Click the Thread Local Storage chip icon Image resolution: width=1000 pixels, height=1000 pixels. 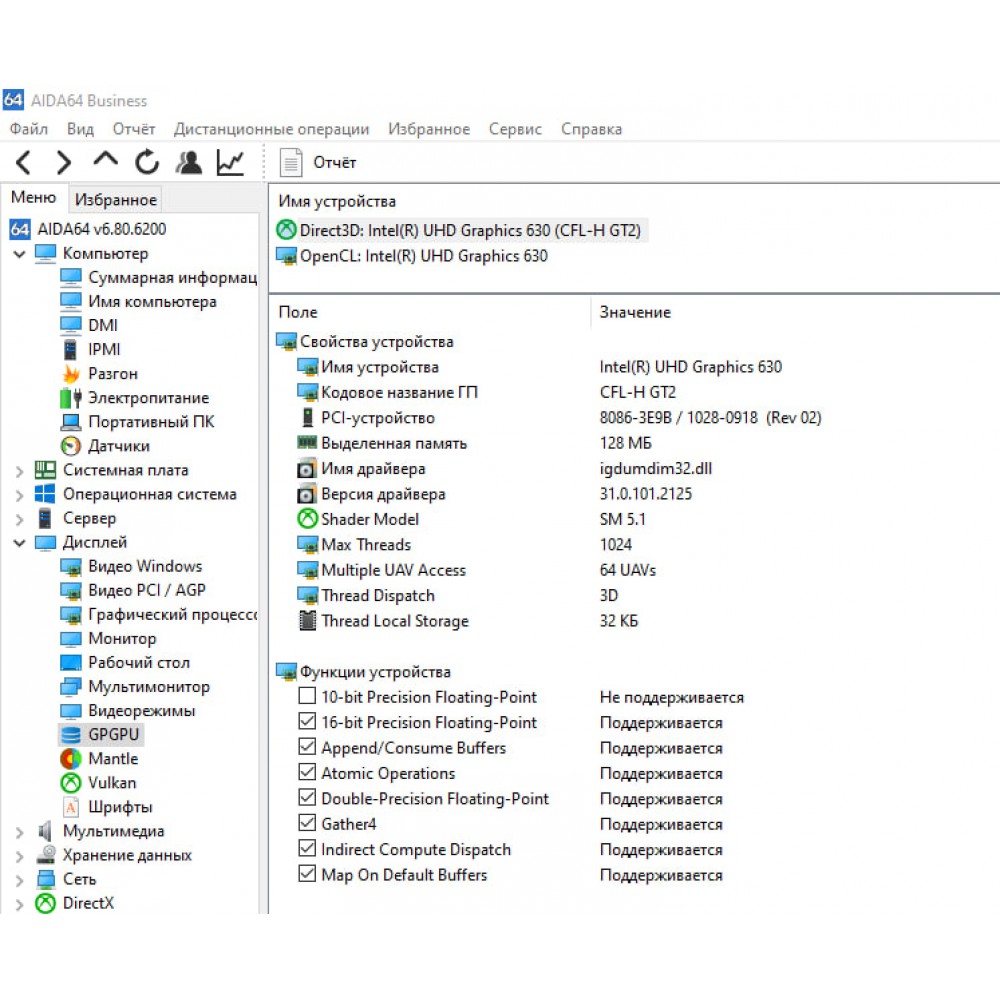pyautogui.click(x=307, y=621)
